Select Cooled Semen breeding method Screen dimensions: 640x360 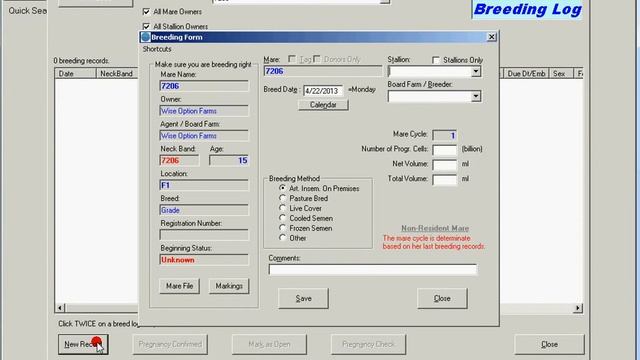(282, 218)
